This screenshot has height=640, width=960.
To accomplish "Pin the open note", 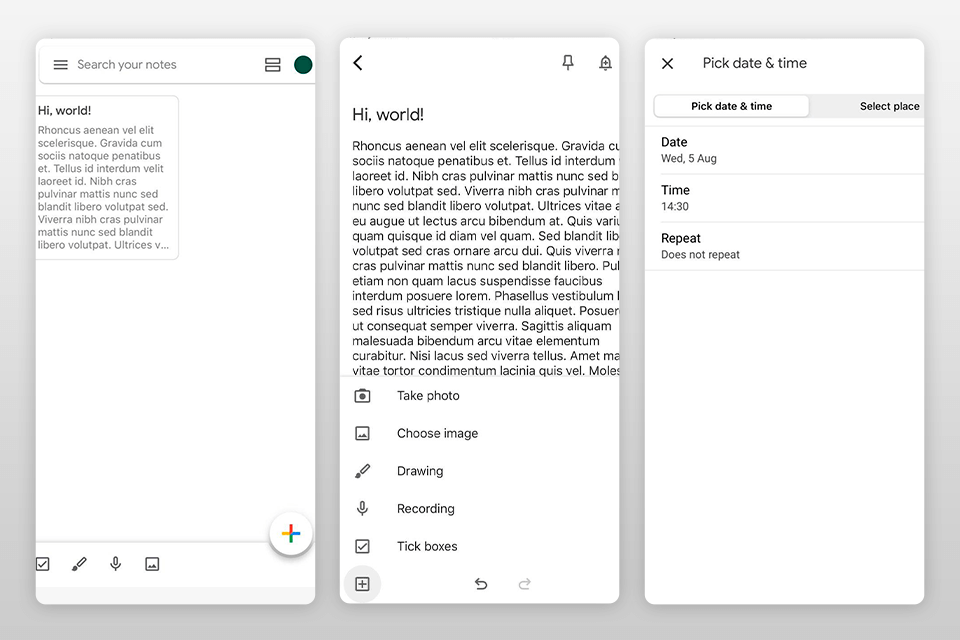I will (x=568, y=62).
